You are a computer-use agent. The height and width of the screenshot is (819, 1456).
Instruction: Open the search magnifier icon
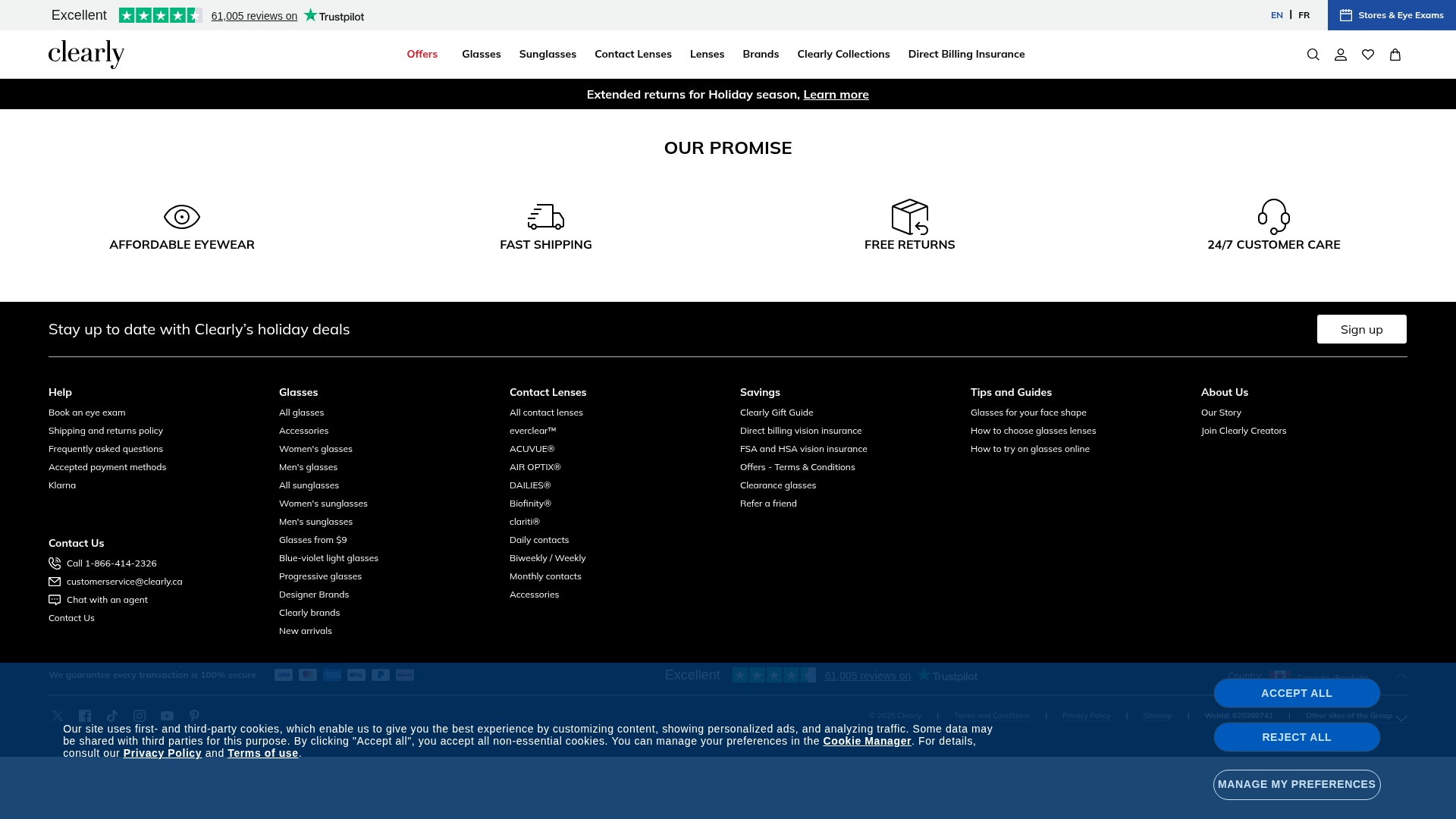coord(1313,55)
